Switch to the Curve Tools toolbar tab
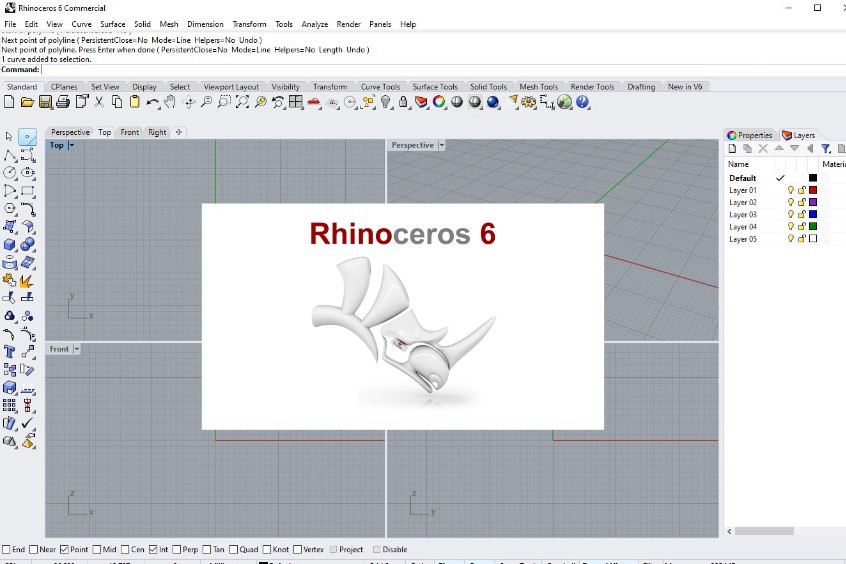Screen dimensions: 846x564 pyautogui.click(x=380, y=87)
